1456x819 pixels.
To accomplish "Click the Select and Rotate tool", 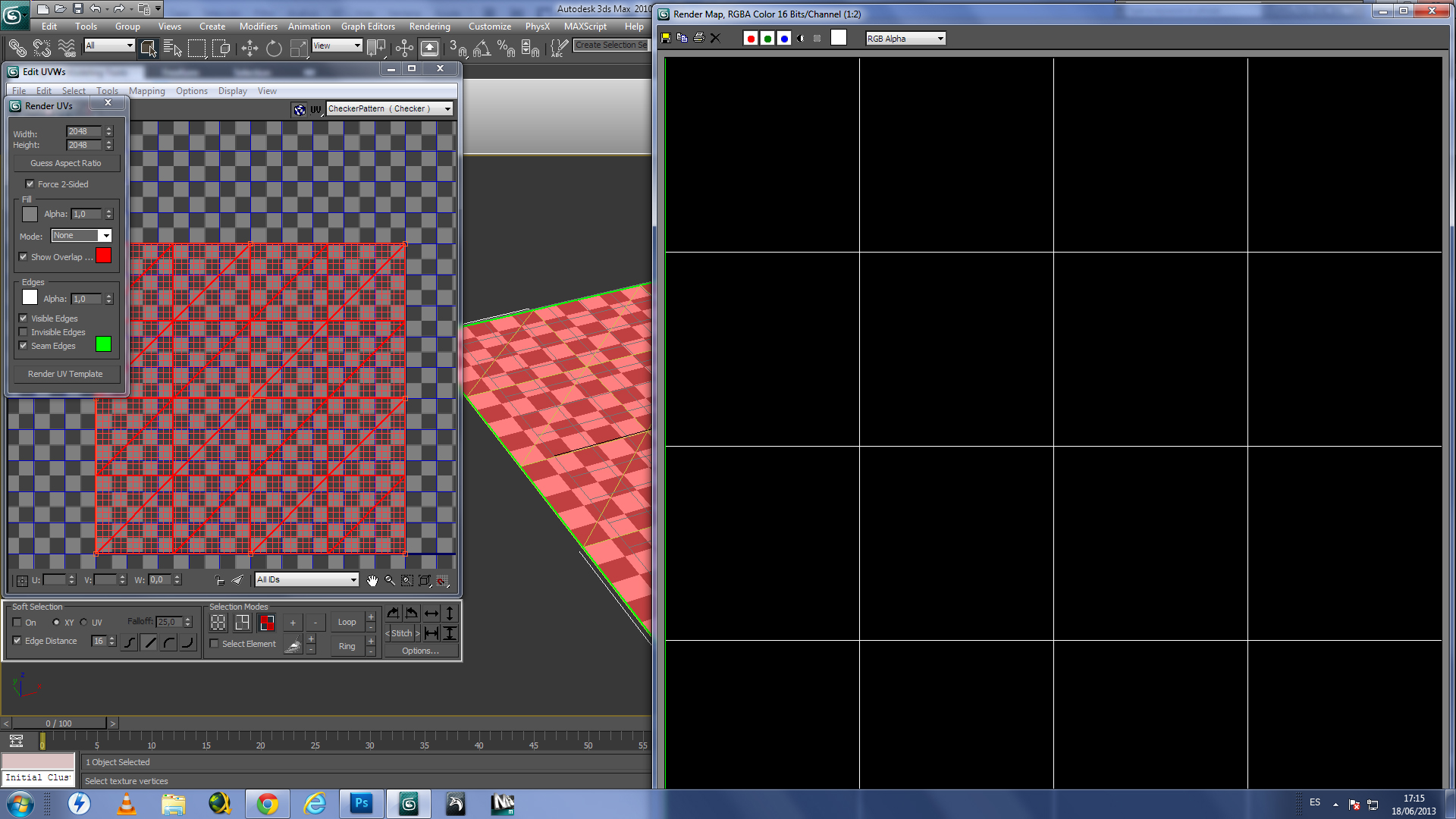I will coord(274,49).
